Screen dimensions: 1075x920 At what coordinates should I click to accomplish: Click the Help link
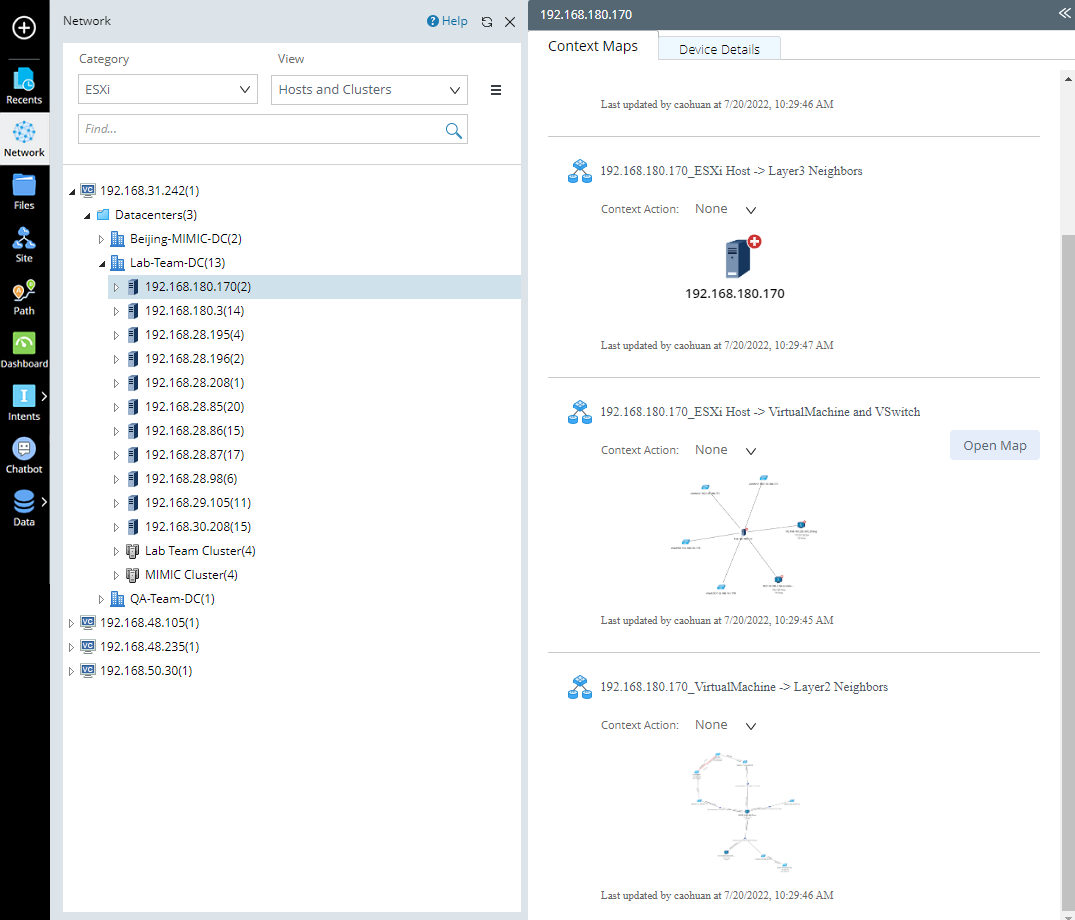click(447, 21)
